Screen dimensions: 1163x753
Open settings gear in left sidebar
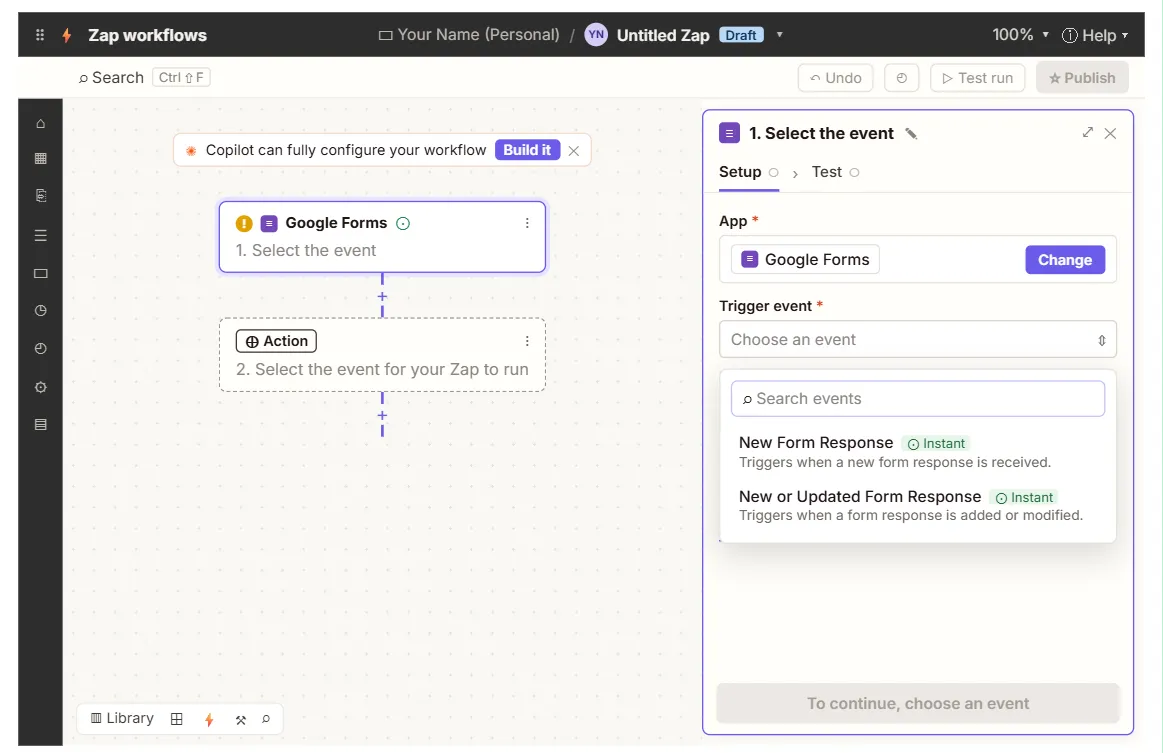(x=41, y=387)
